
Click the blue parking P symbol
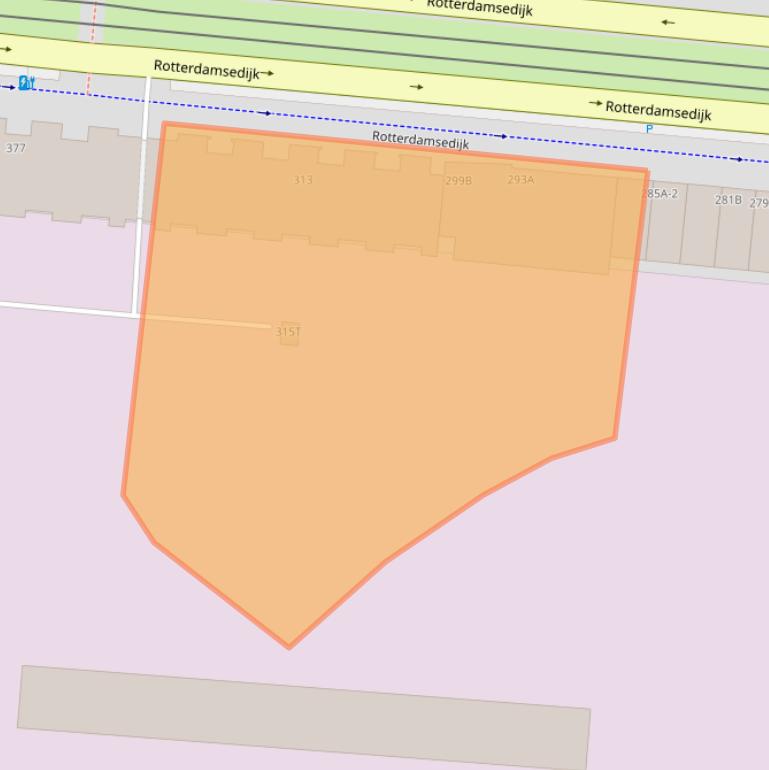649,129
